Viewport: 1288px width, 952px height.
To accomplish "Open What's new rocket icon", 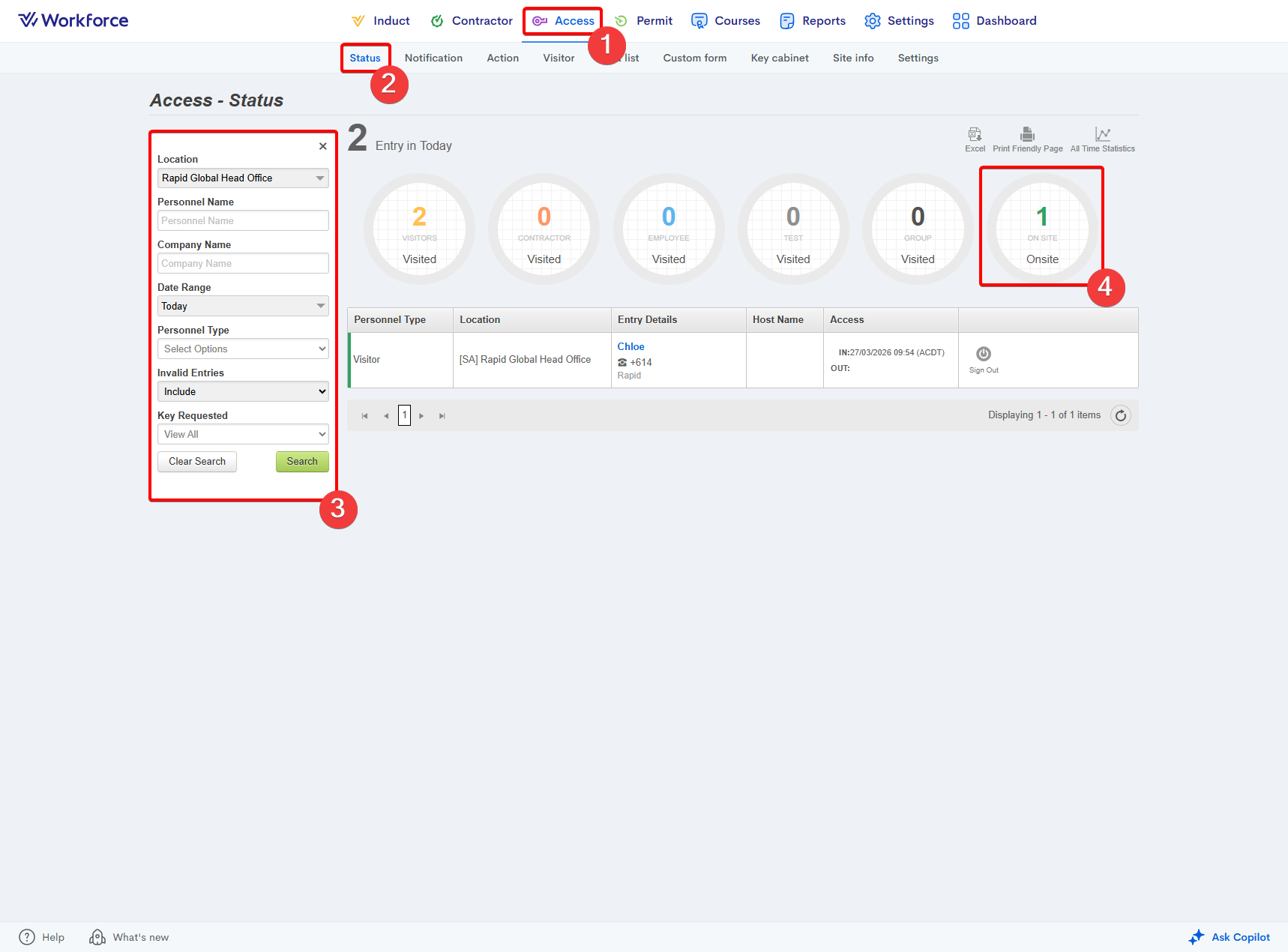I will tap(97, 937).
